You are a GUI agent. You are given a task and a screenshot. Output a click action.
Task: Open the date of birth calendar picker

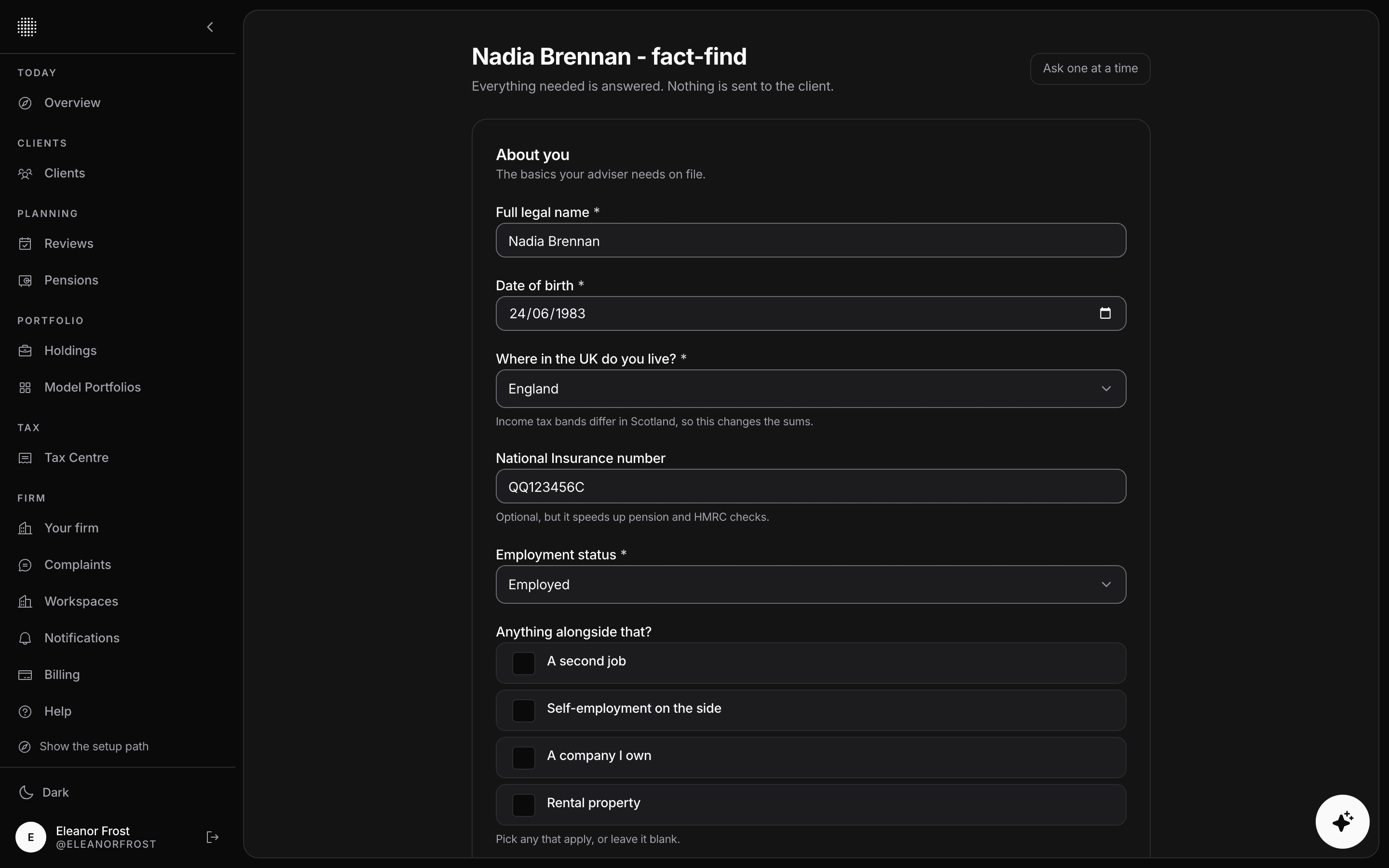click(x=1105, y=313)
